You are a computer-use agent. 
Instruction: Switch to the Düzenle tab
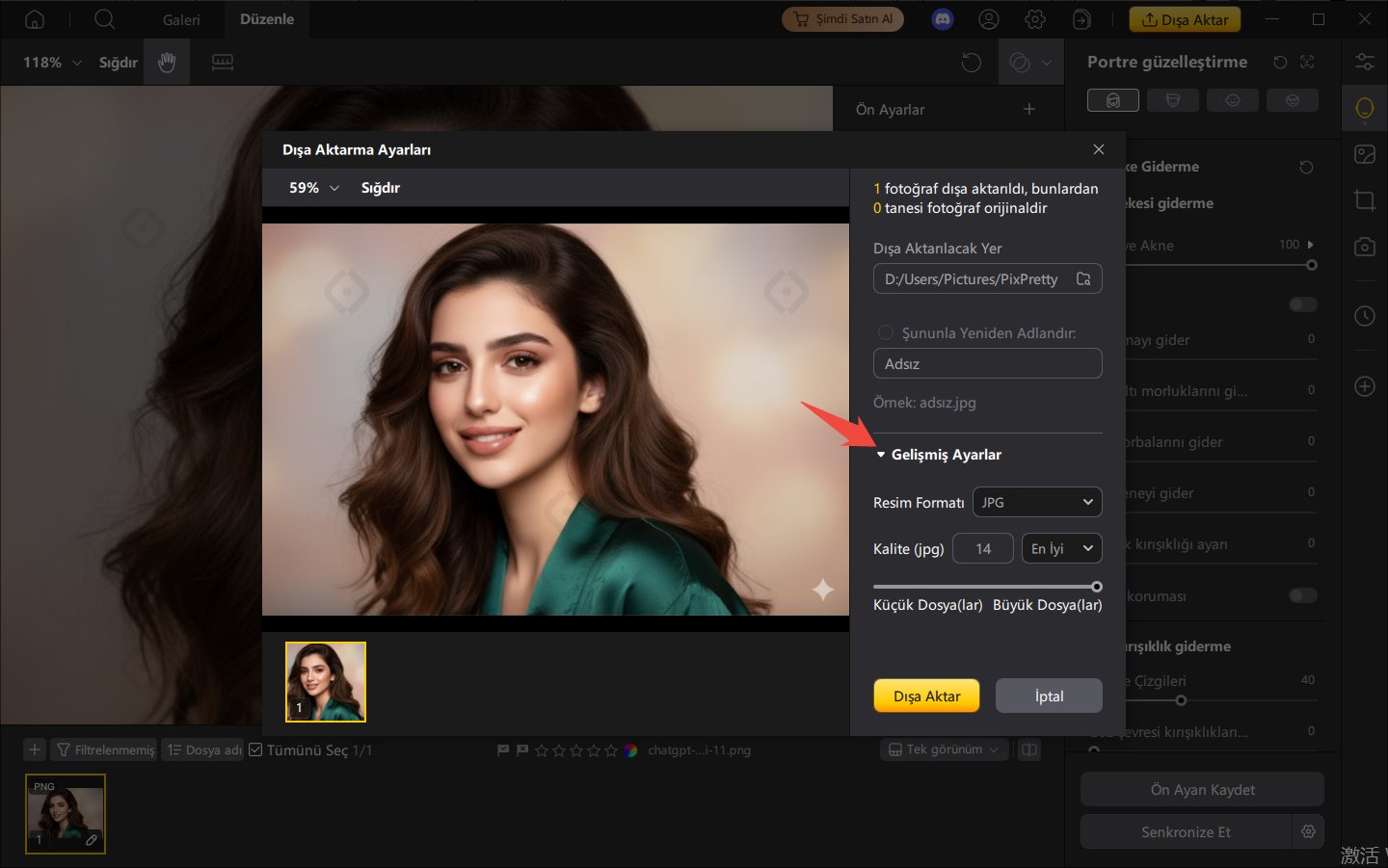point(267,19)
